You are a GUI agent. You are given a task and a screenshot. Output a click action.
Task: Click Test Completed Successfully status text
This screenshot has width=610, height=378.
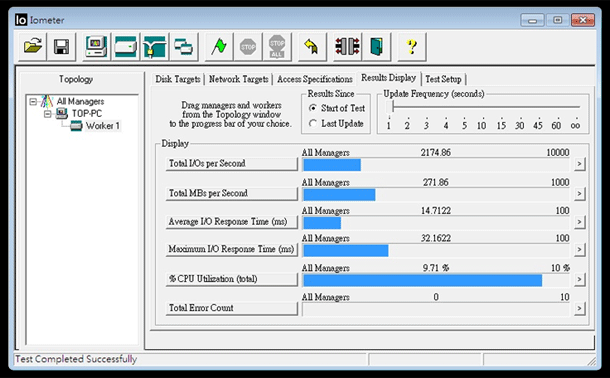click(76, 359)
